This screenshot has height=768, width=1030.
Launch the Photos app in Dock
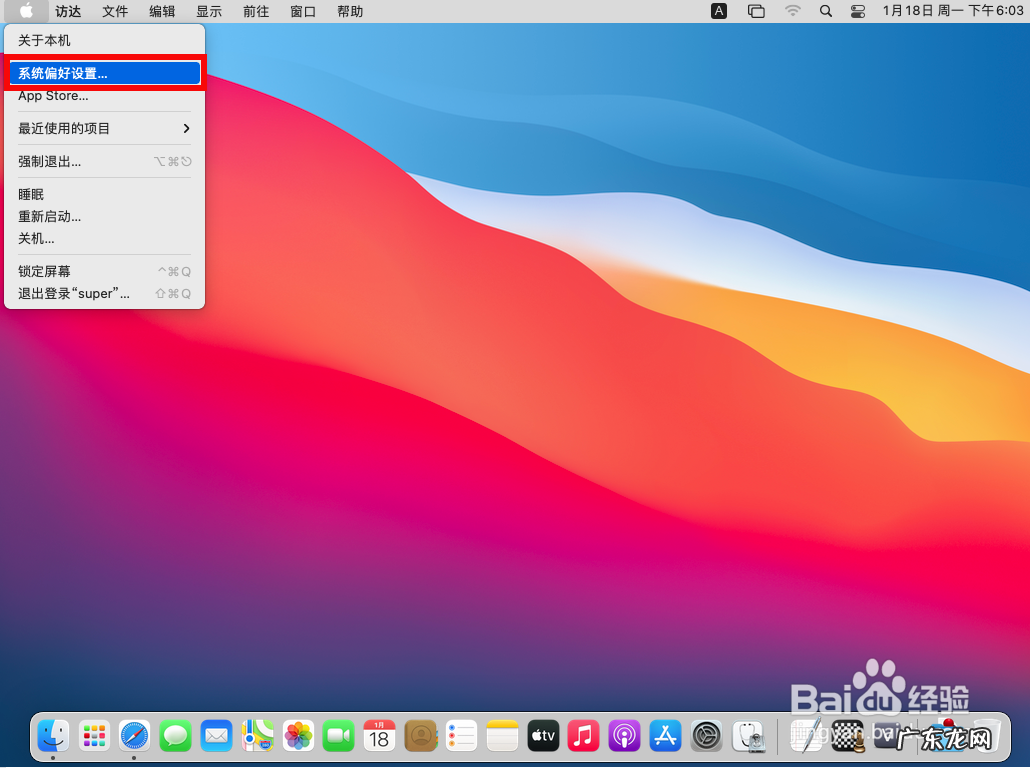[x=298, y=737]
